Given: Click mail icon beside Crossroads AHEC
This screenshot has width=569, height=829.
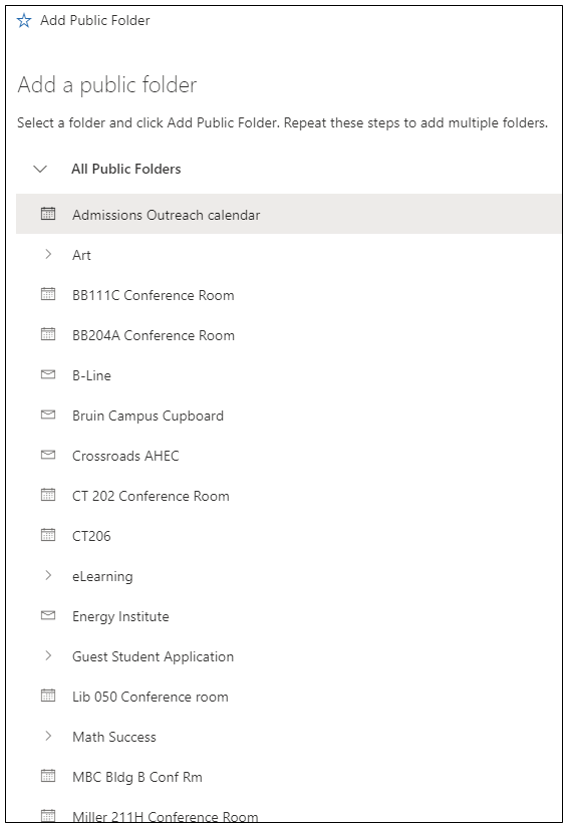Looking at the screenshot, I should 48,455.
